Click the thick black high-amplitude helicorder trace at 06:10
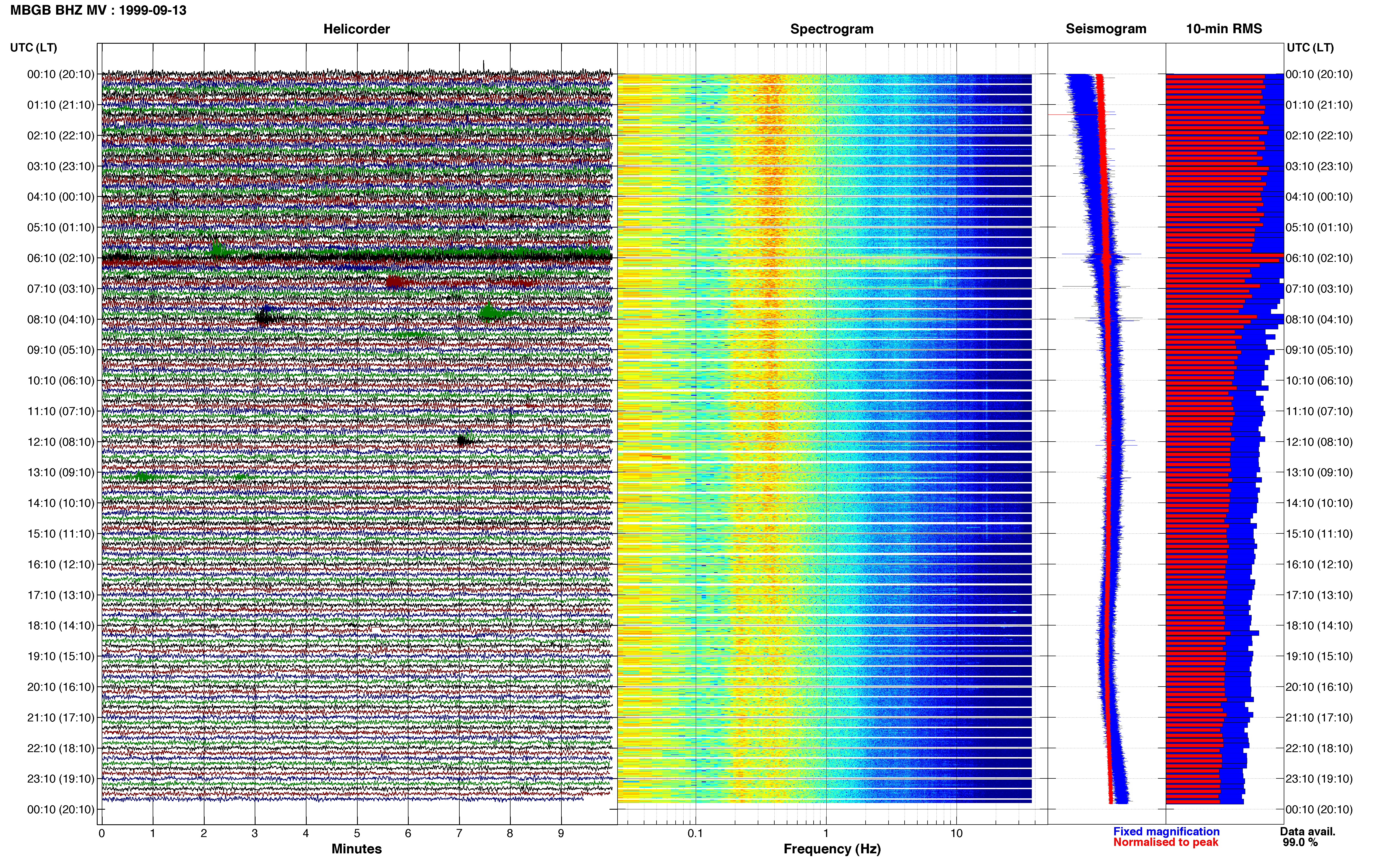Screen dimensions: 1388x868 click(356, 258)
